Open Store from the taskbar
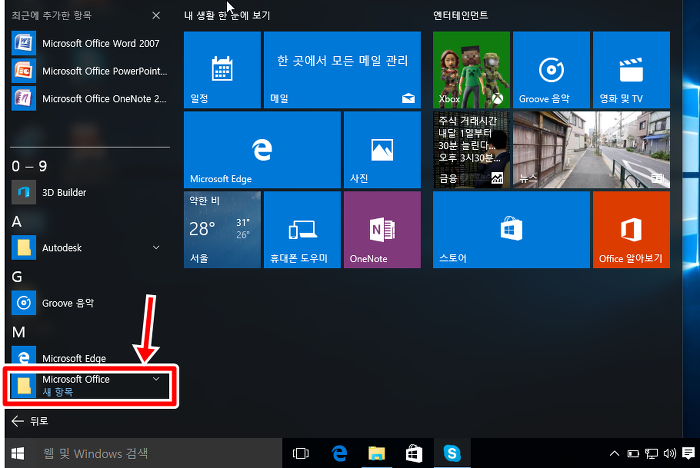Screen dimensions: 700x468 pyautogui.click(x=414, y=454)
